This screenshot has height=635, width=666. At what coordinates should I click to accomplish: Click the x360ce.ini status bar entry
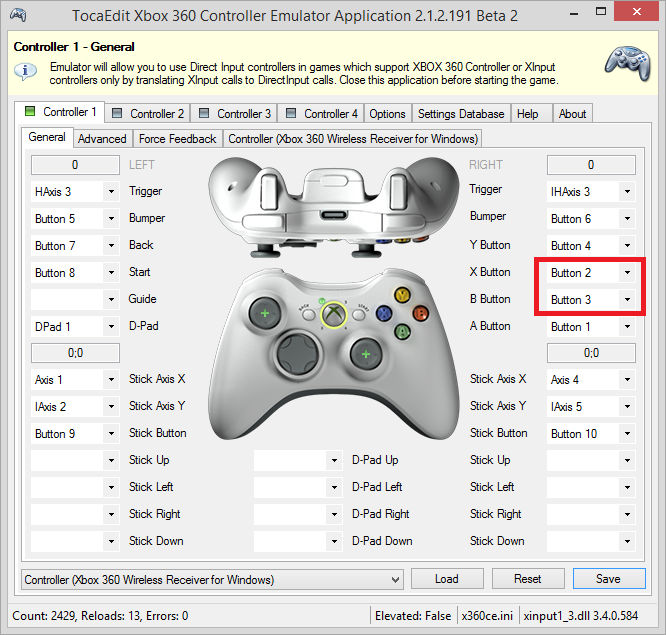[487, 616]
